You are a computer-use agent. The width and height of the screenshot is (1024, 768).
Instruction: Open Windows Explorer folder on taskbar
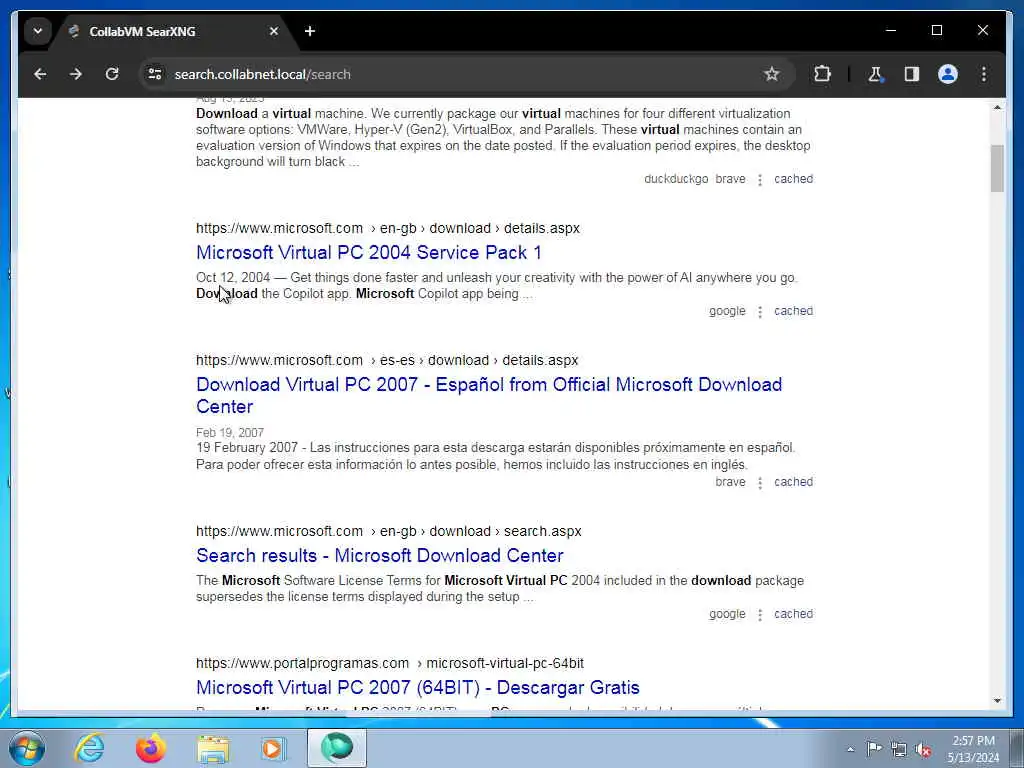(213, 748)
